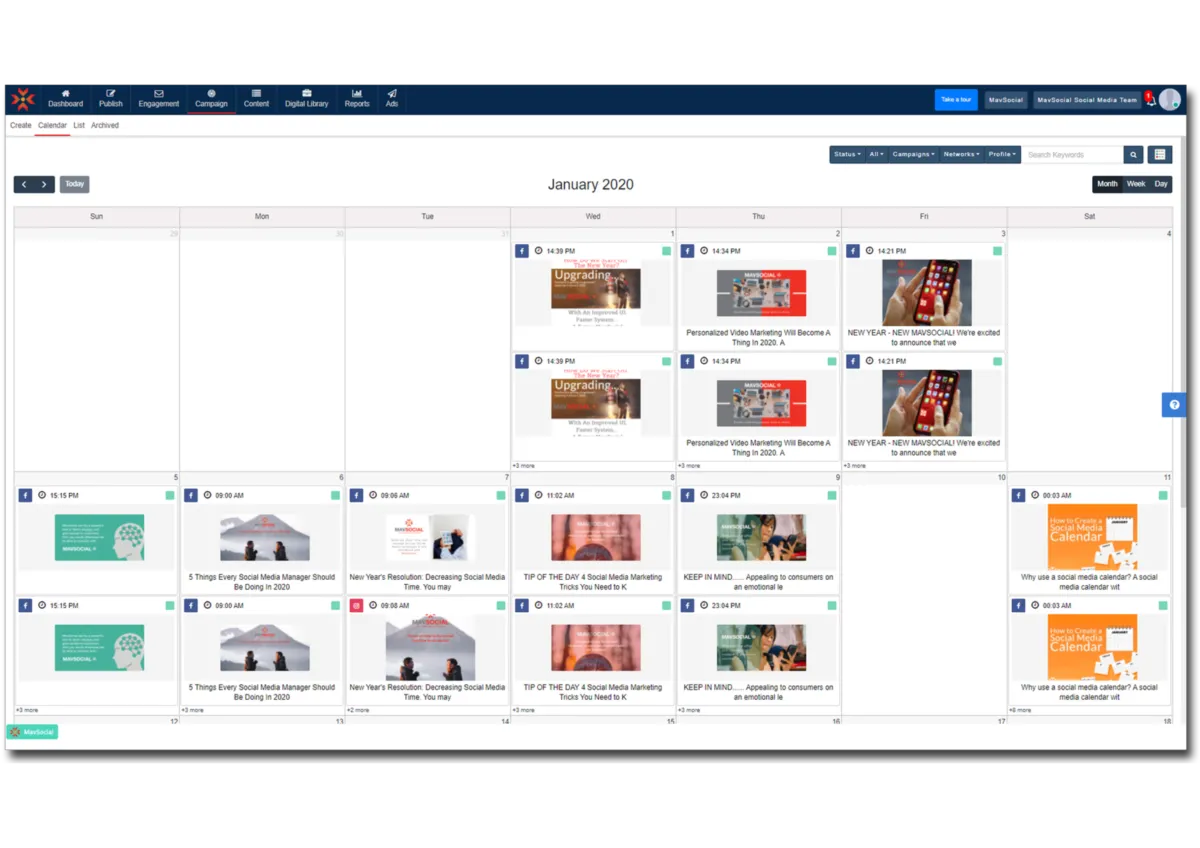
Task: Open the Digital Library
Action: tap(306, 98)
